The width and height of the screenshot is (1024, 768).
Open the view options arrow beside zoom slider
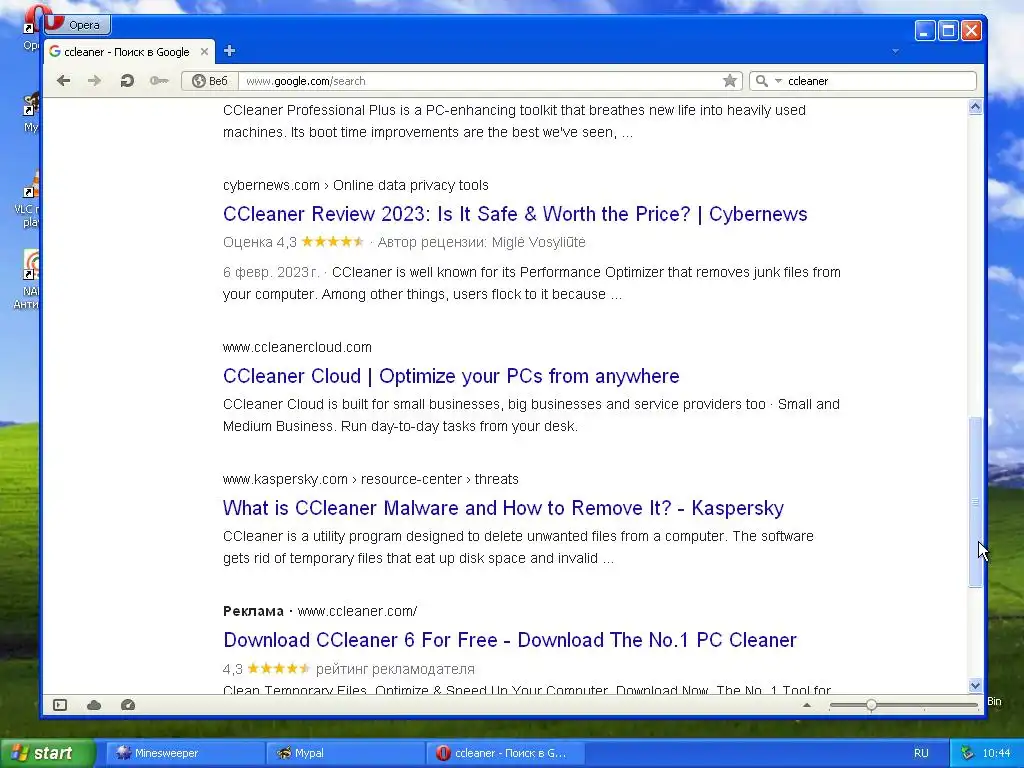point(807,705)
